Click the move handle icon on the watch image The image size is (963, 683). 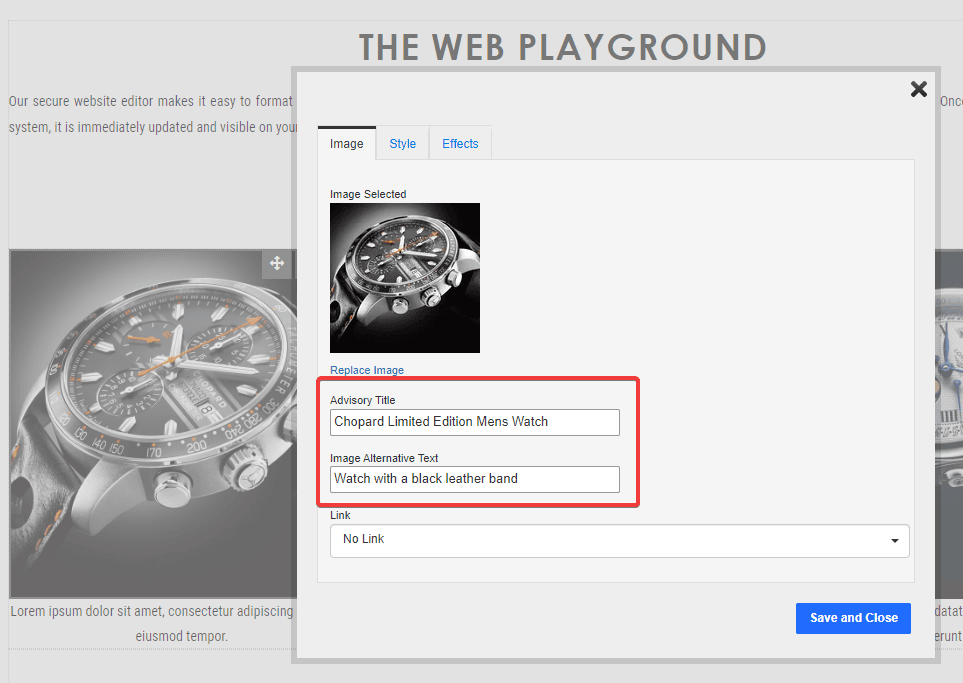(277, 264)
